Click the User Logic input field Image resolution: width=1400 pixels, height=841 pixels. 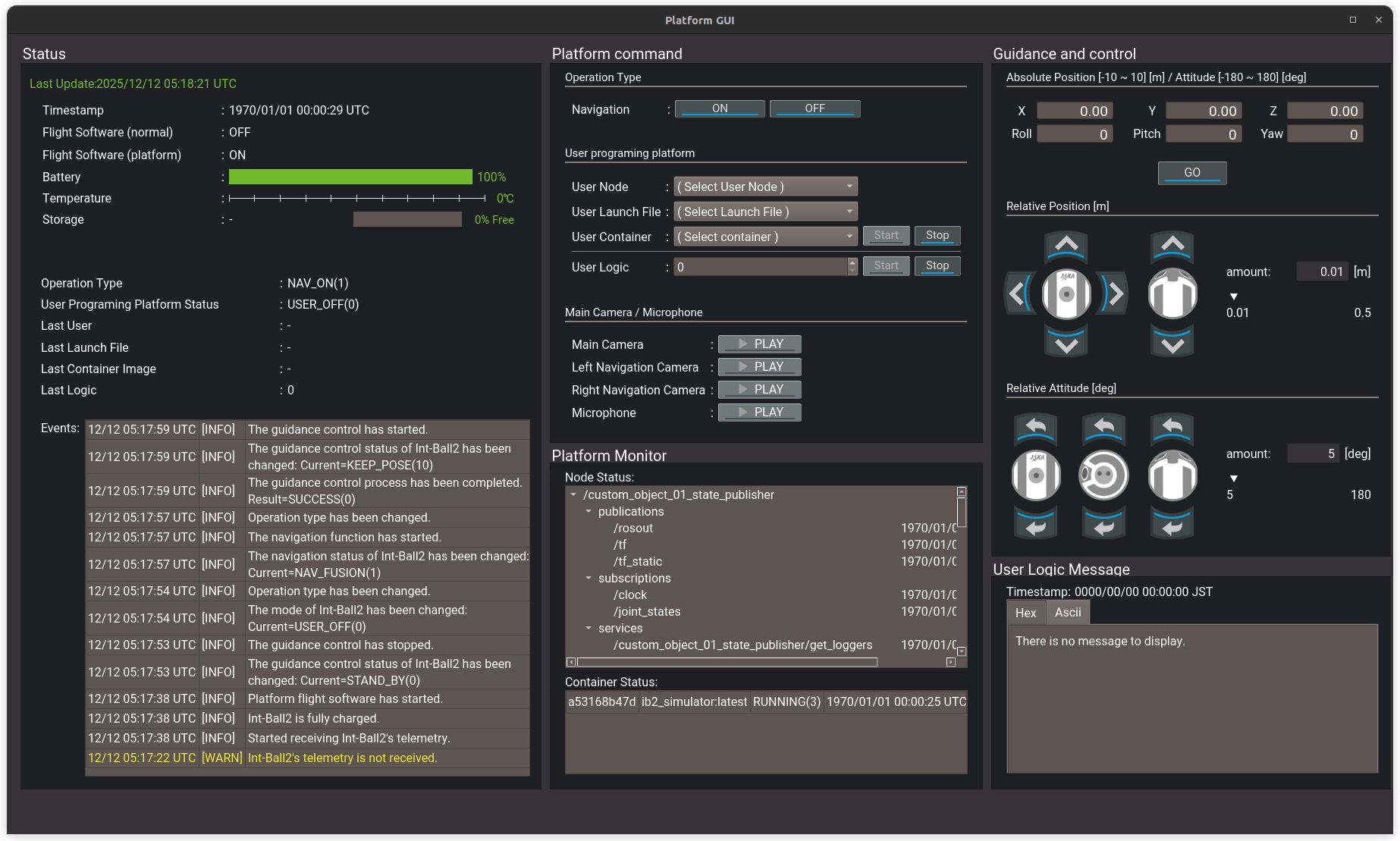click(758, 267)
